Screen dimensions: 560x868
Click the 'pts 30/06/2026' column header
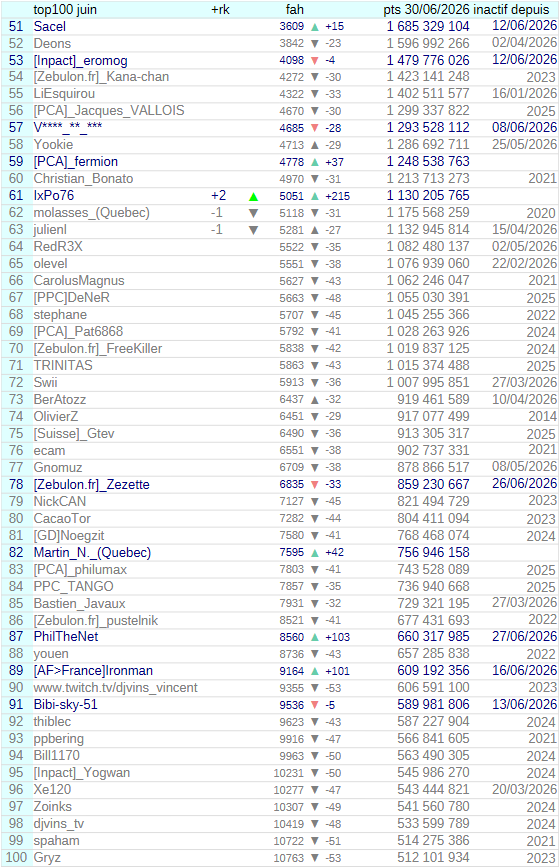pyautogui.click(x=426, y=9)
